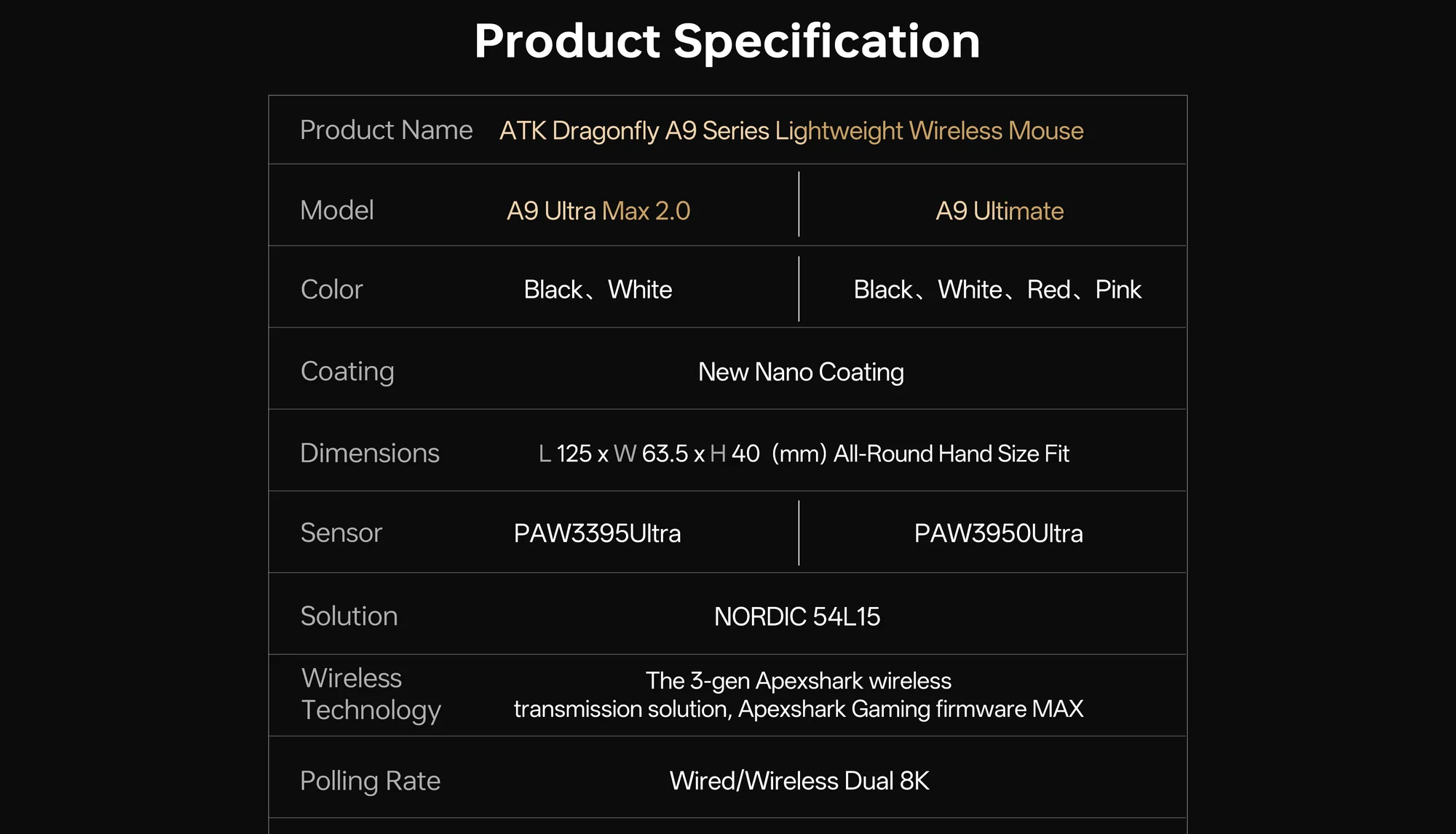The width and height of the screenshot is (1456, 834).
Task: Click the Coating row label
Action: (x=347, y=371)
